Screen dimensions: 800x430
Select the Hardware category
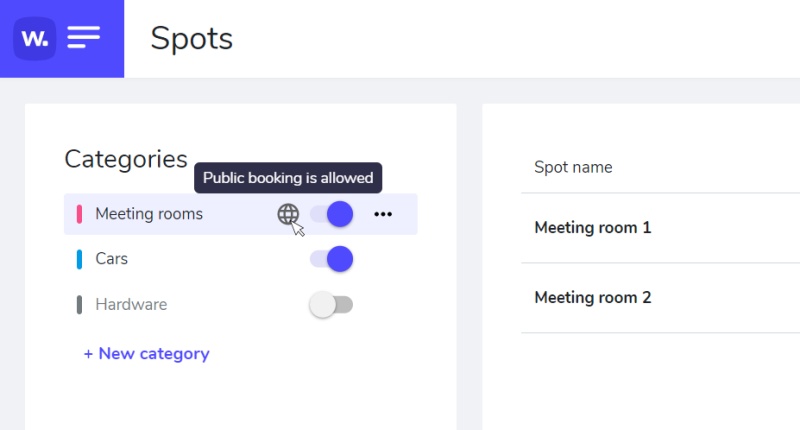tap(131, 304)
